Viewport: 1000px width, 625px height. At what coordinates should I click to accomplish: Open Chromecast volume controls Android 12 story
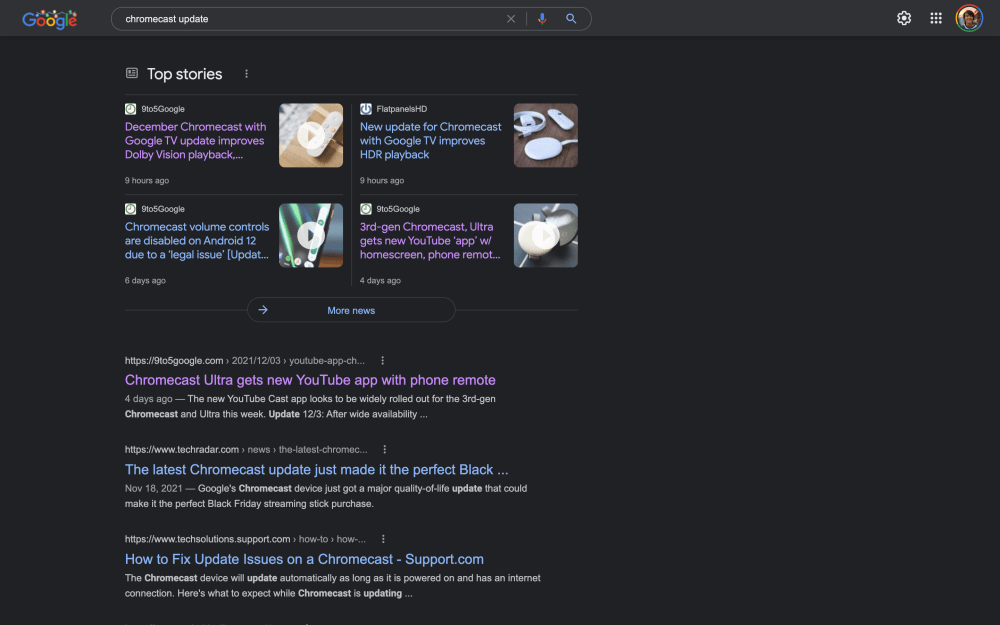(x=196, y=241)
